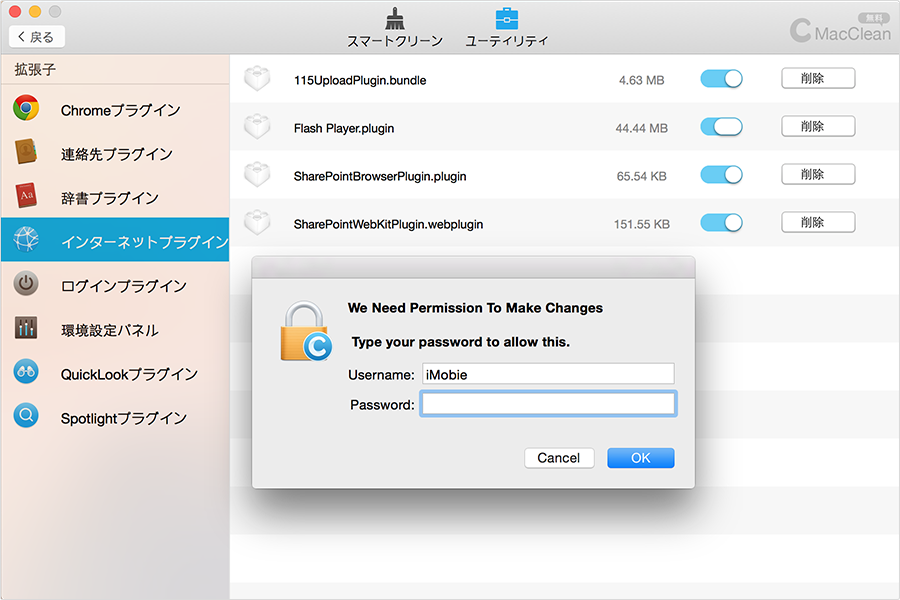This screenshot has width=900, height=600.
Task: Disable SharePointBrowserPlugin.plugin switch
Action: [x=721, y=175]
